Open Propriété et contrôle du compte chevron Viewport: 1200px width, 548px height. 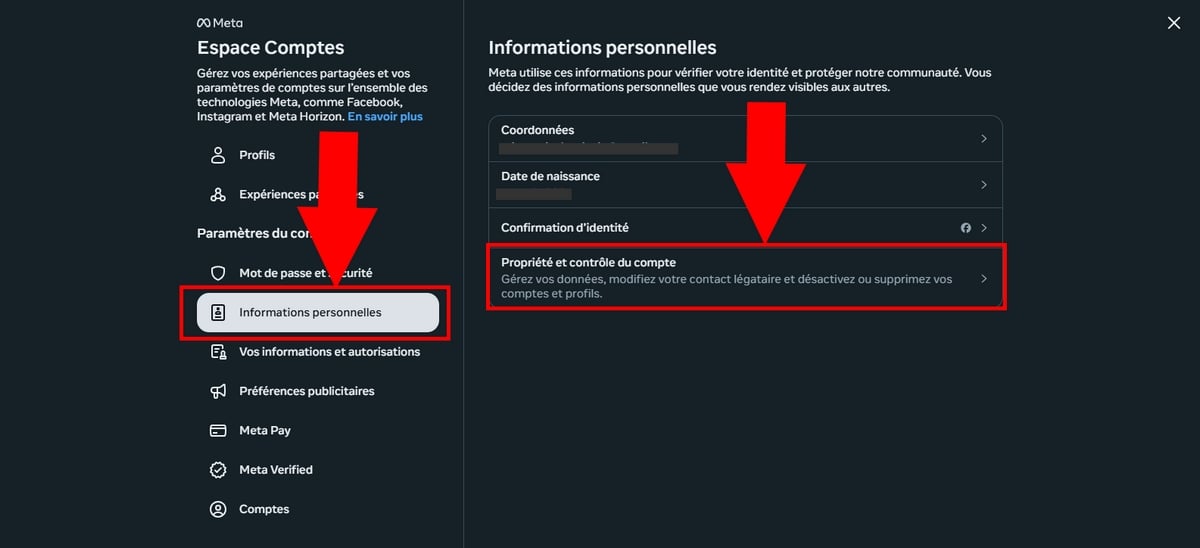click(x=984, y=279)
